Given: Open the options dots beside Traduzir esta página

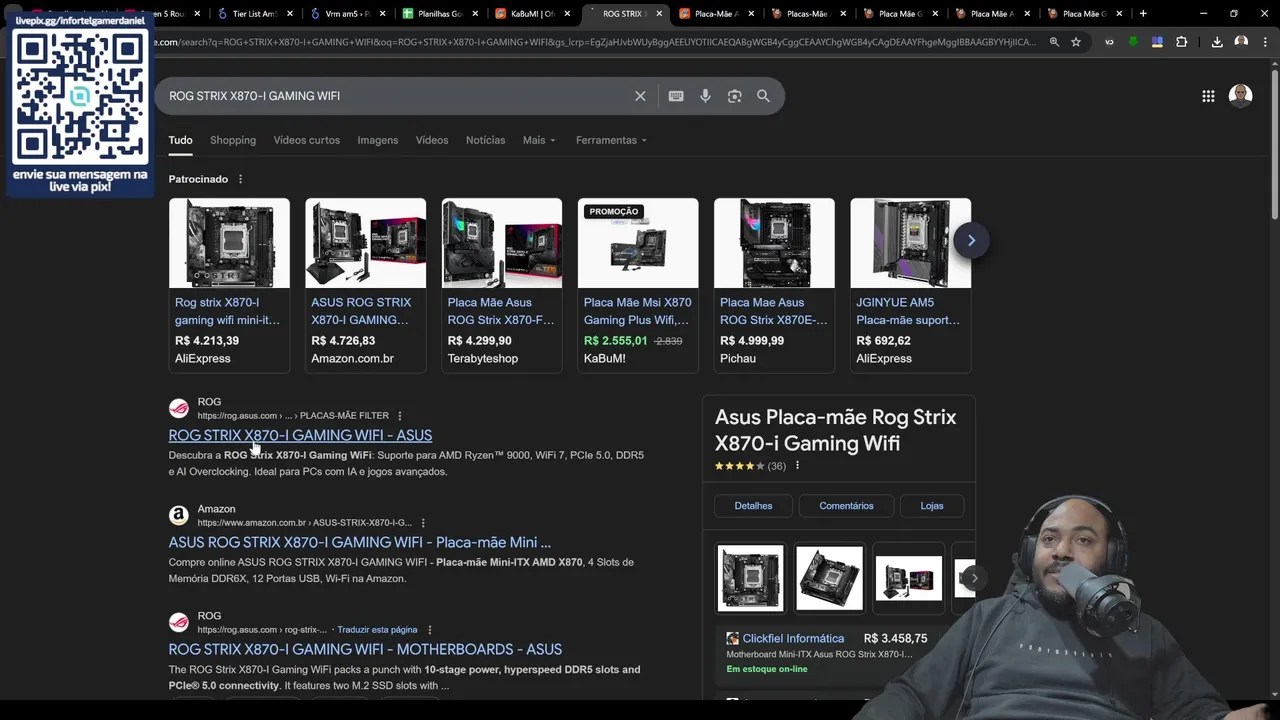Looking at the screenshot, I should [429, 630].
